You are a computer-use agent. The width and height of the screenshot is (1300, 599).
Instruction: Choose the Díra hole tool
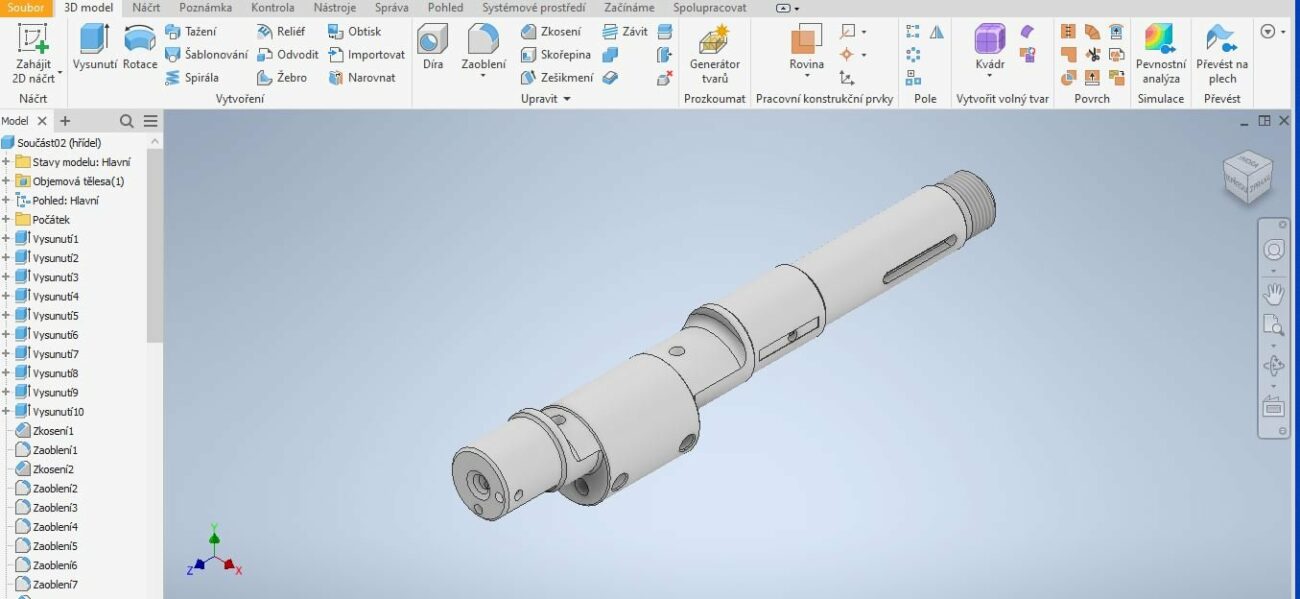click(x=432, y=48)
